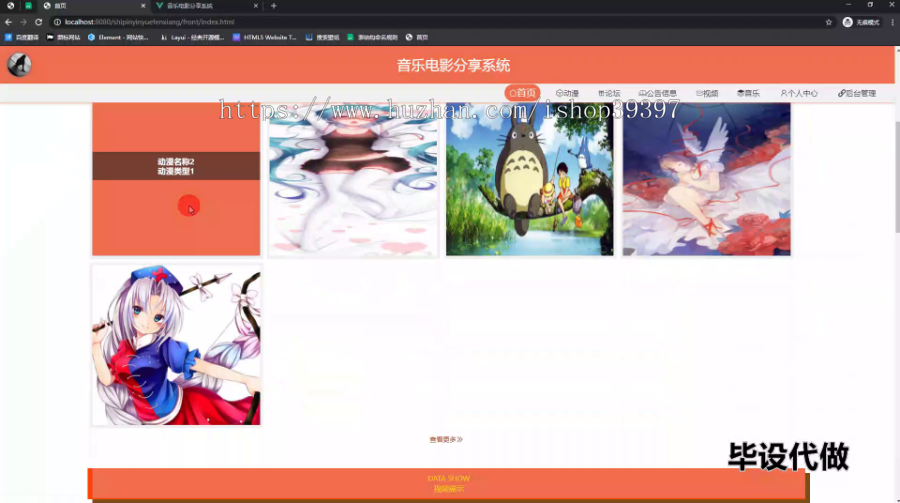Switch to the 音乐电影分享系统 browser tab
This screenshot has width=900, height=503.
tap(205, 6)
